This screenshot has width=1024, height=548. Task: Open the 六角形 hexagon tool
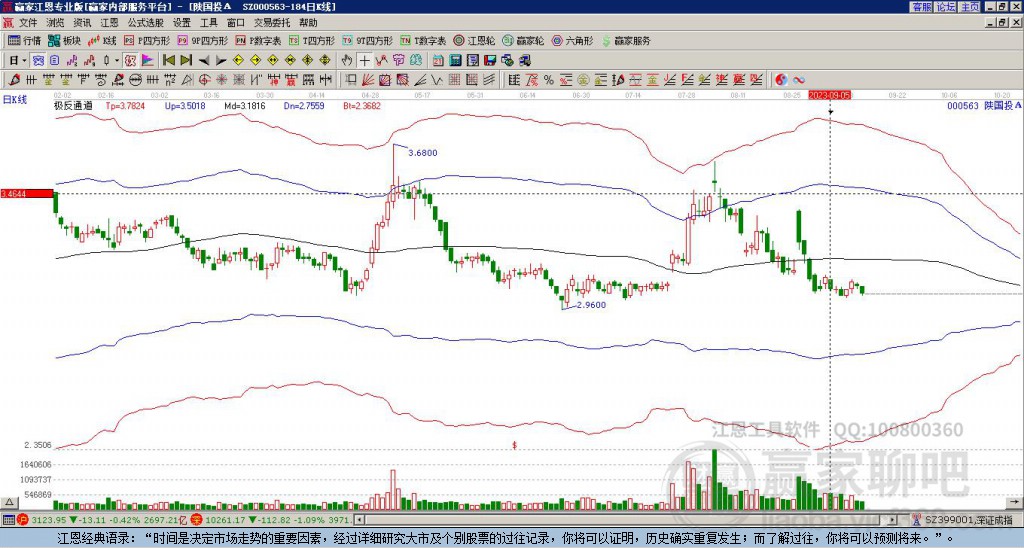573,40
